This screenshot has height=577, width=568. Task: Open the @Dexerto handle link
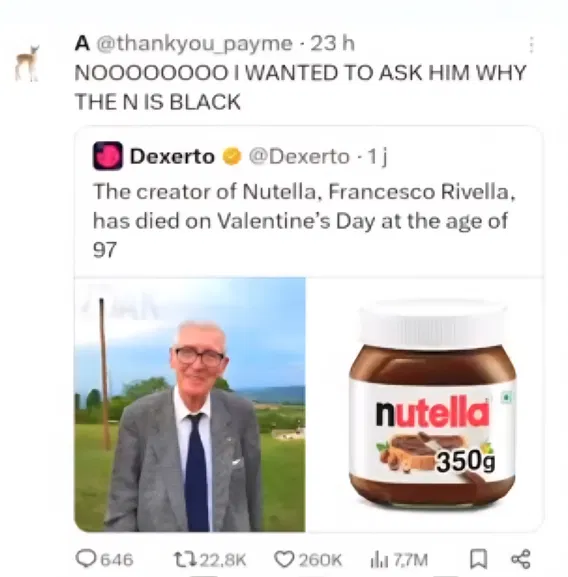(299, 156)
